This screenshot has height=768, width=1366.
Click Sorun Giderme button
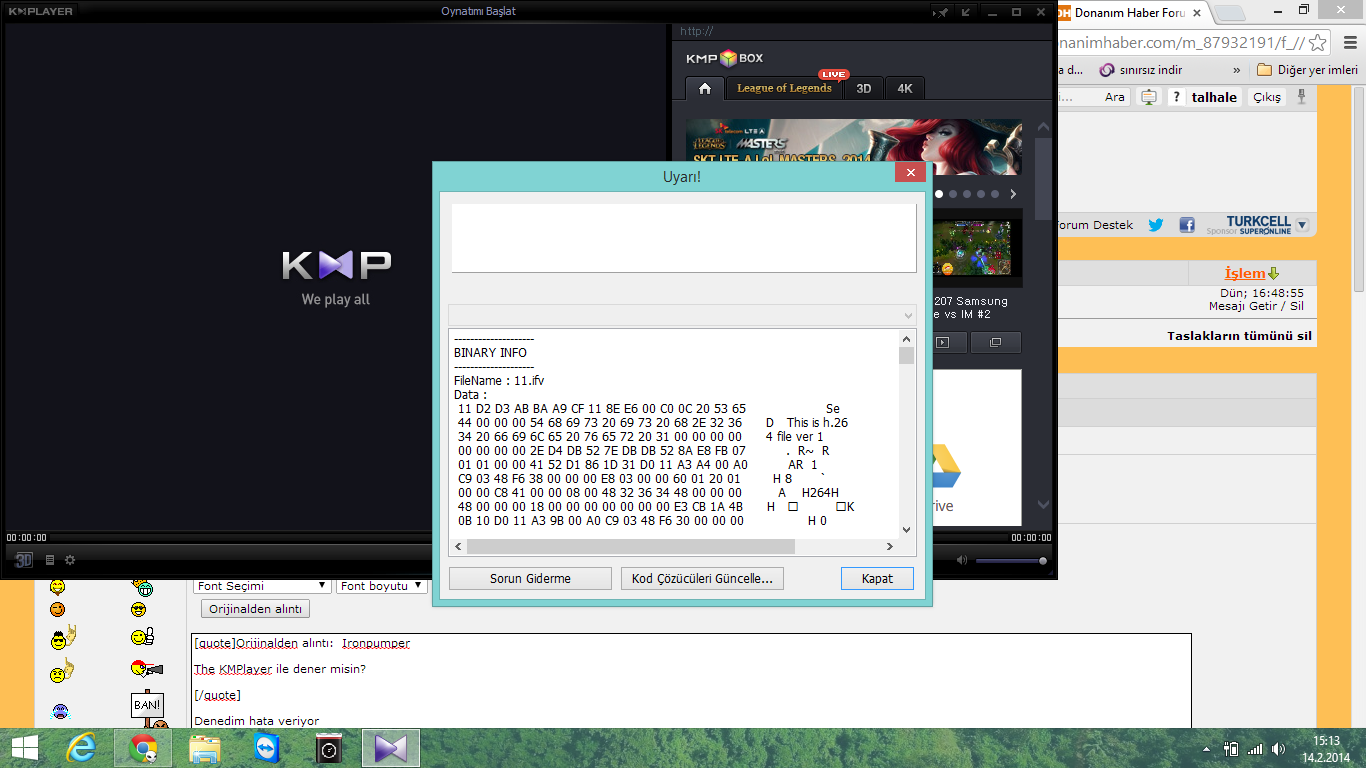pyautogui.click(x=530, y=578)
